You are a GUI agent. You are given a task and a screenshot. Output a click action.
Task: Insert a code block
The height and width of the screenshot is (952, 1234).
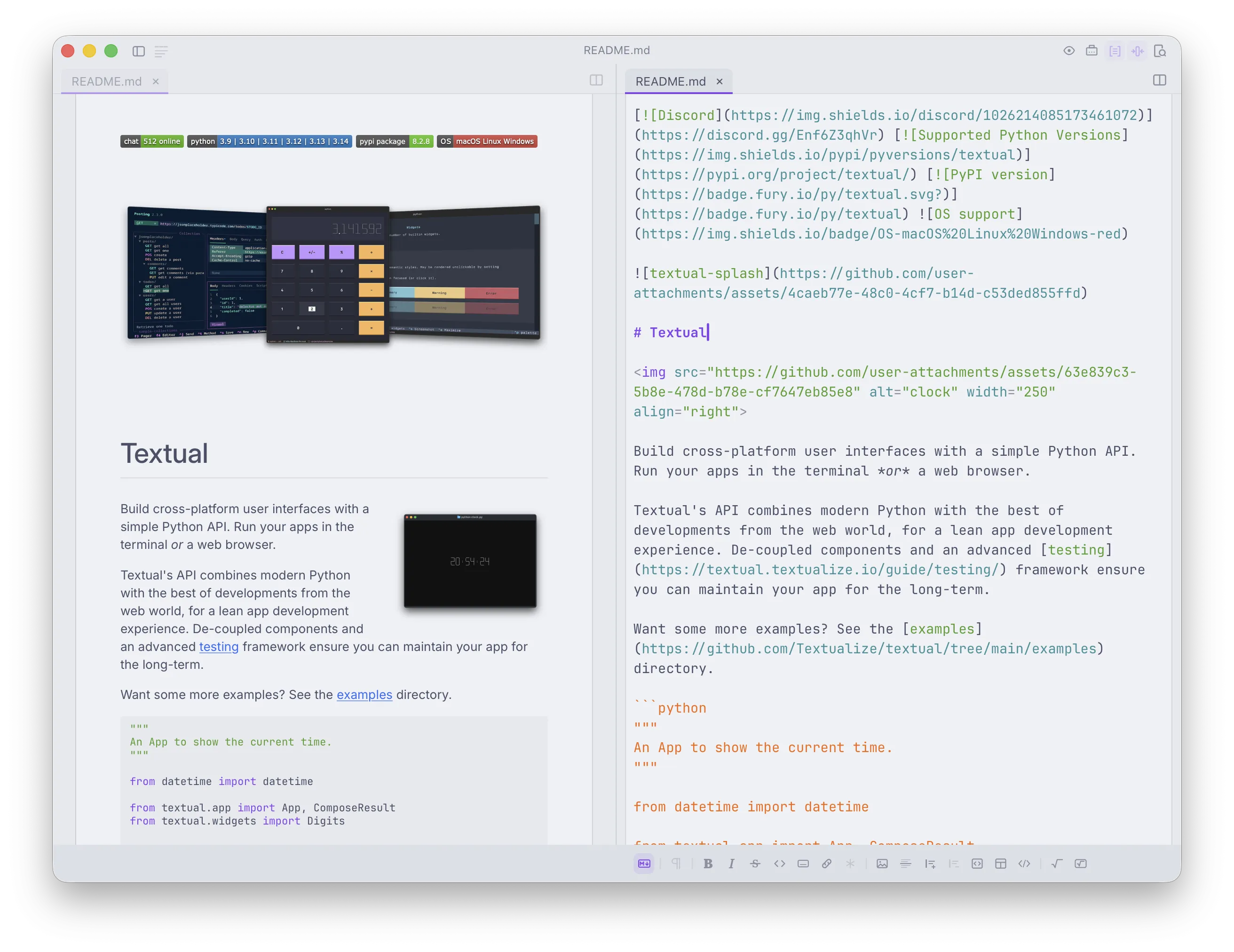977,863
